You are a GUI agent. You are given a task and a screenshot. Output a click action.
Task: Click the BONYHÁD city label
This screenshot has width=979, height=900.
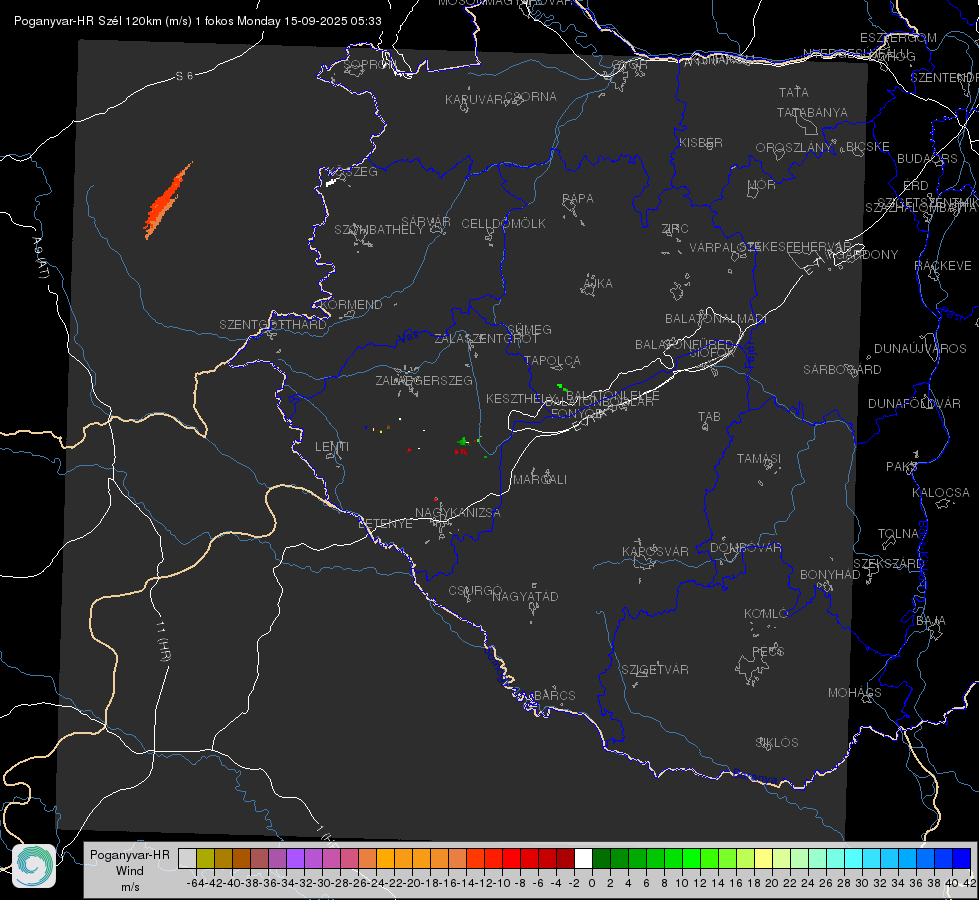[830, 575]
